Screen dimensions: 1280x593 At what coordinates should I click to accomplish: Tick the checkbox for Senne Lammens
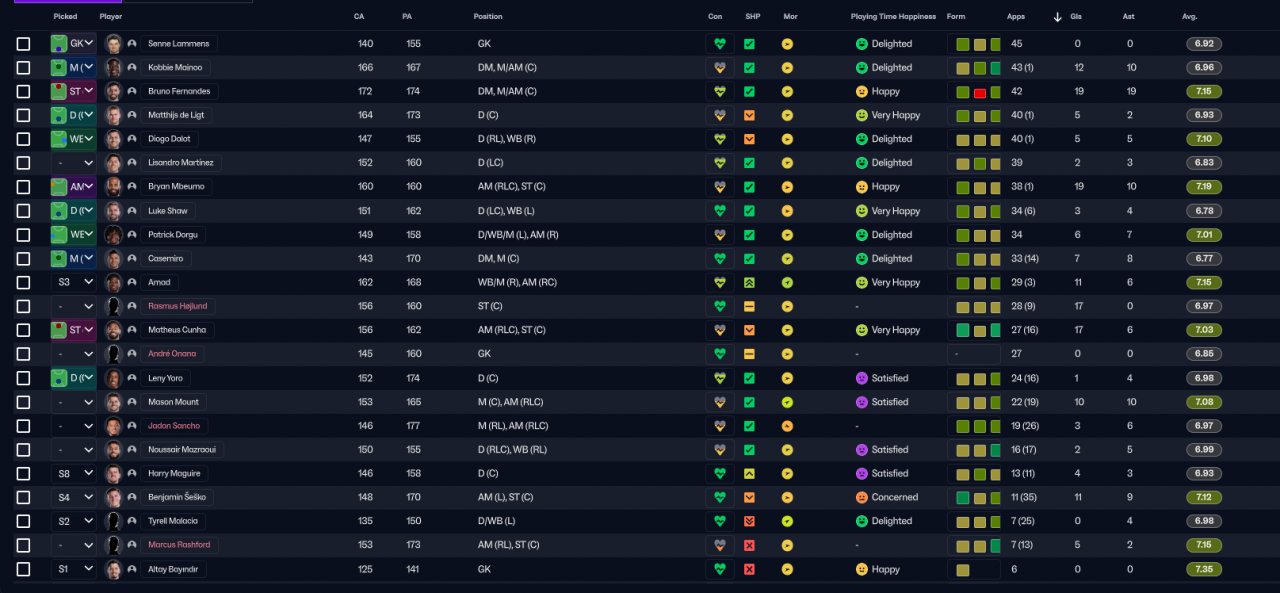(24, 44)
